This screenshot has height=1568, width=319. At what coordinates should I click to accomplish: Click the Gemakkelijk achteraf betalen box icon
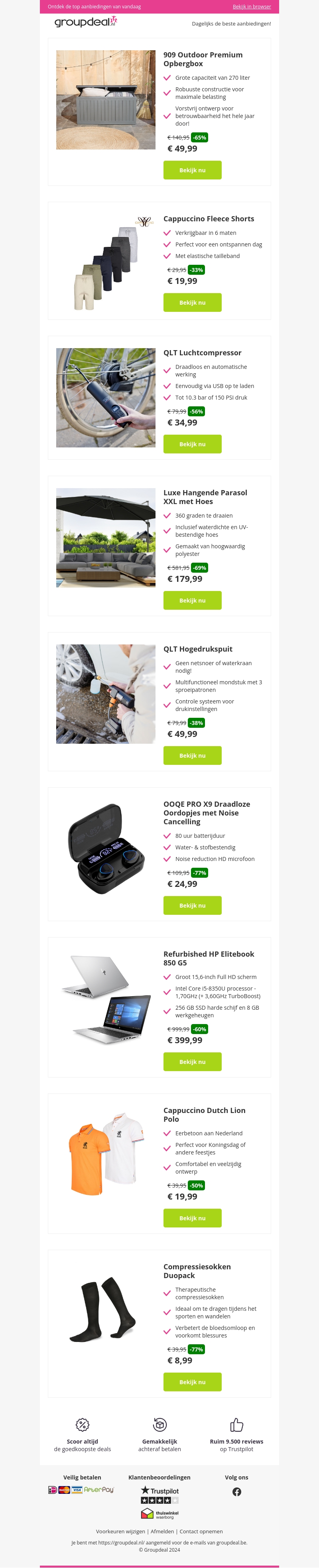159,1424
